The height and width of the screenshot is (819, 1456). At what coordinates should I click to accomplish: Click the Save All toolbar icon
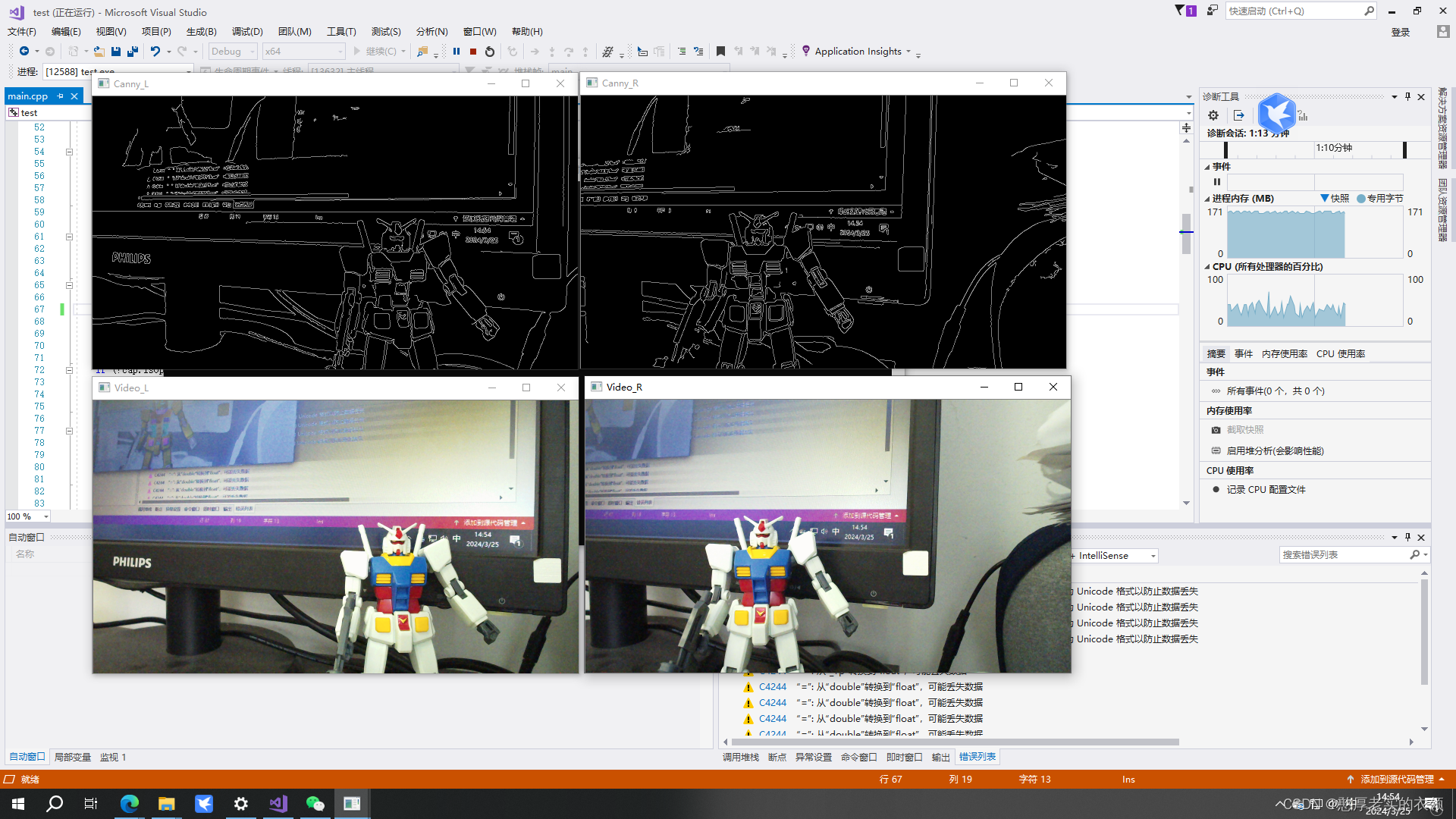(133, 52)
